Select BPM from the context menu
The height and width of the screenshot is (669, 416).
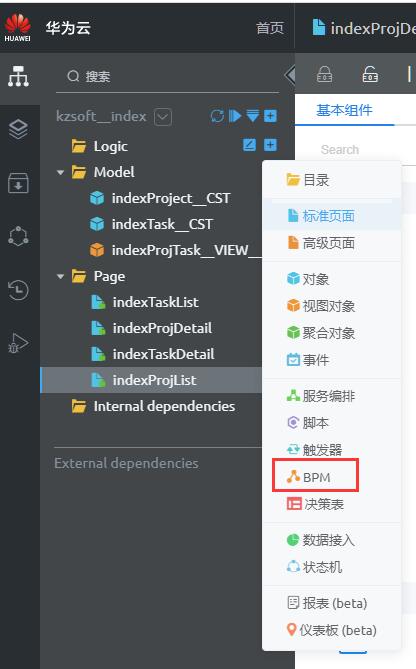pyautogui.click(x=315, y=477)
